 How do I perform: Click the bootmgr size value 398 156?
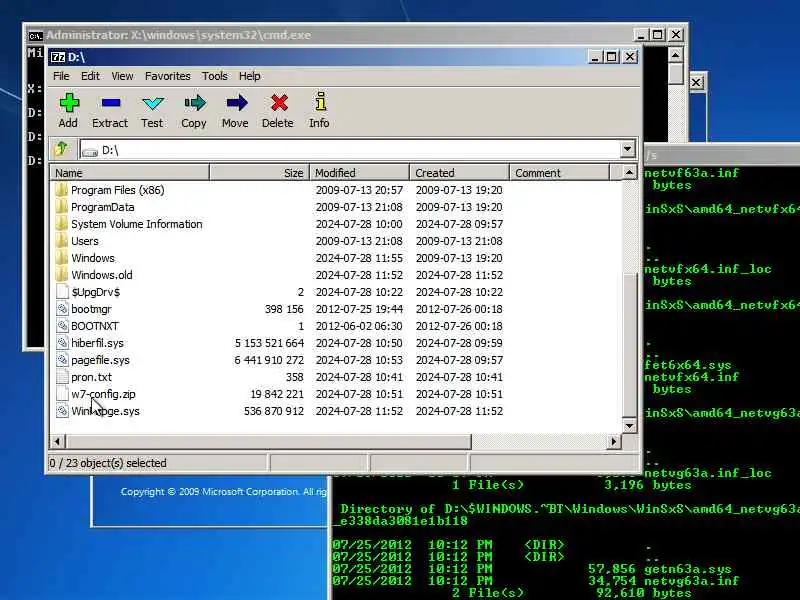(284, 309)
